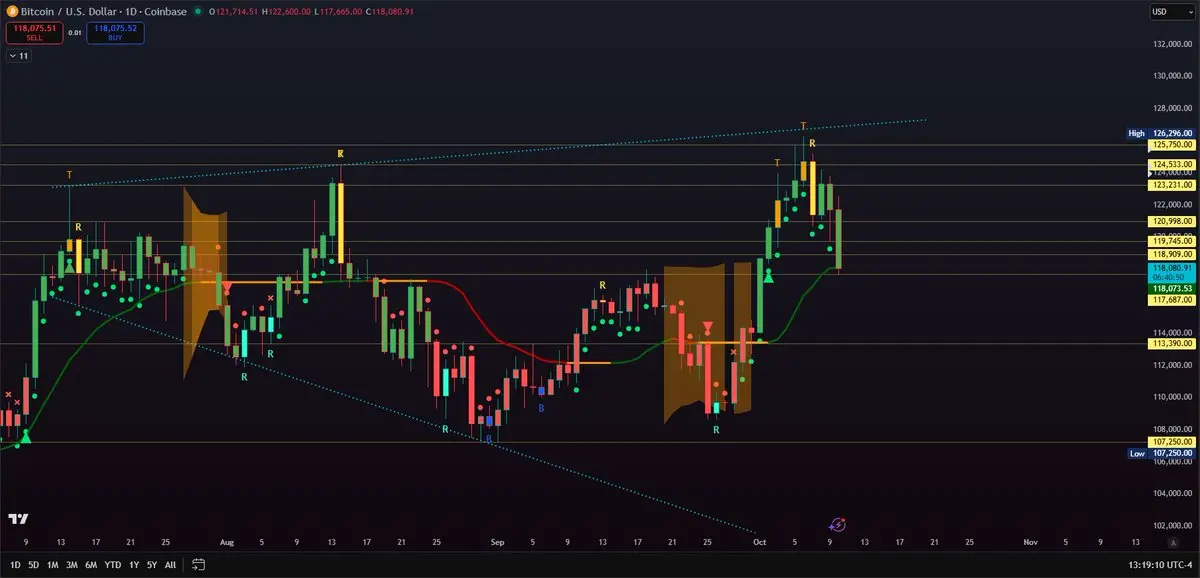This screenshot has width=1200, height=578.
Task: Click the purple lightning events icon
Action: pos(838,524)
